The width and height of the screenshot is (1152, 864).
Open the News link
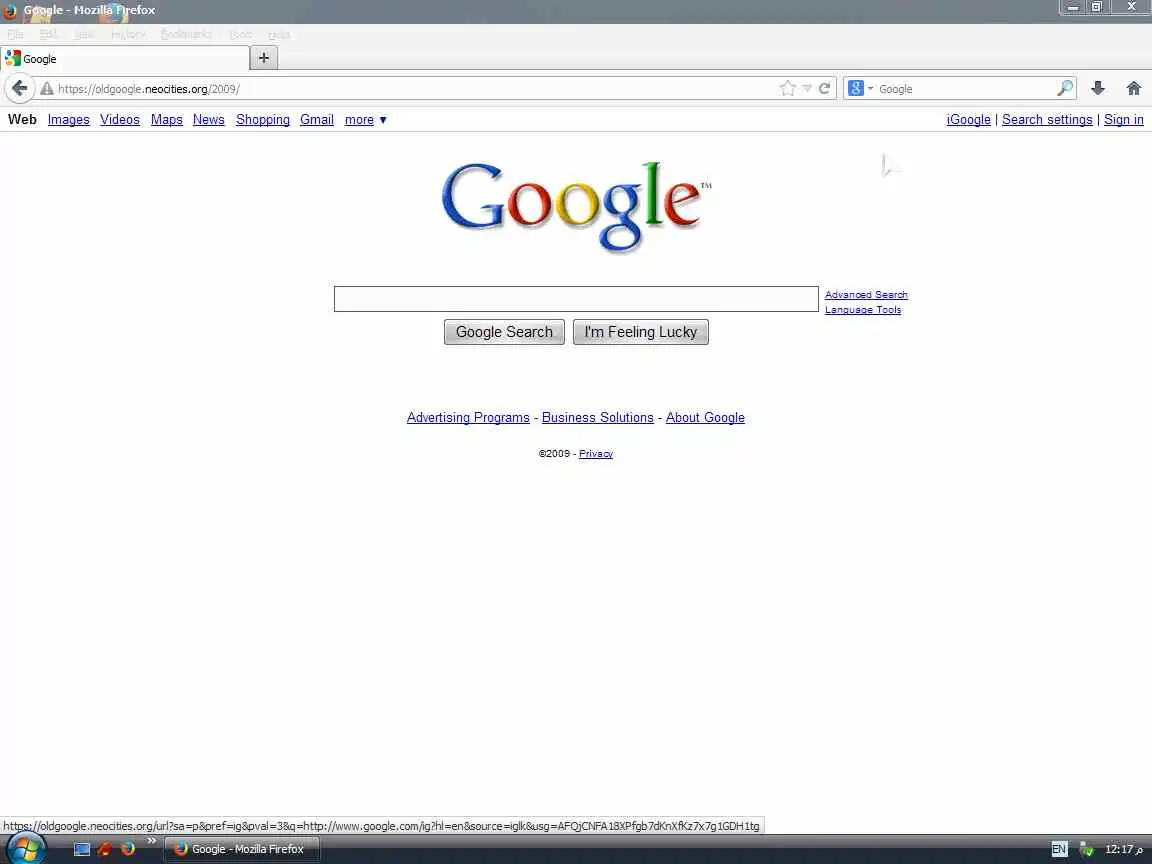209,120
